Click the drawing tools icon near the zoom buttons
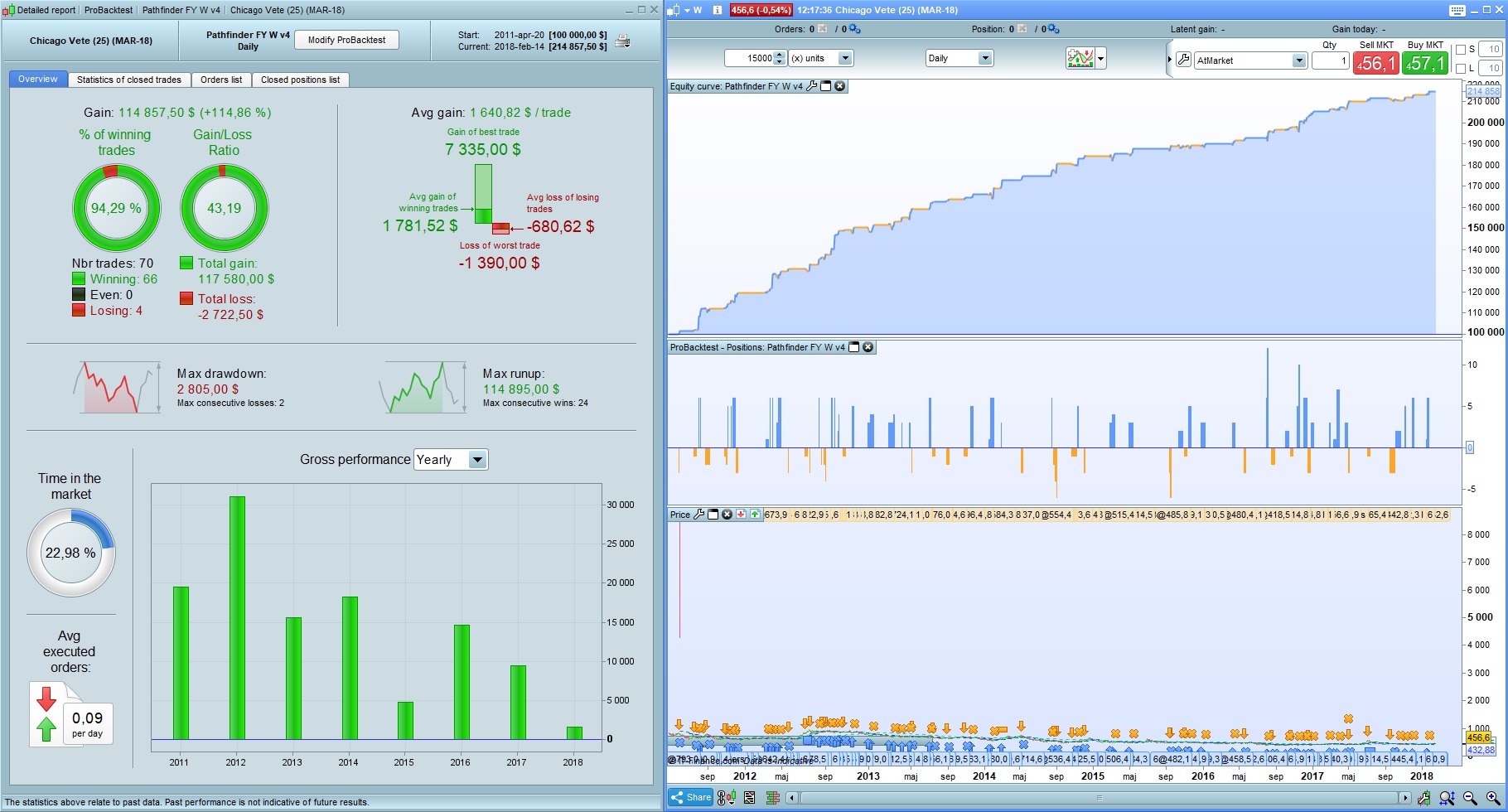The height and width of the screenshot is (812, 1508). pyautogui.click(x=1424, y=798)
